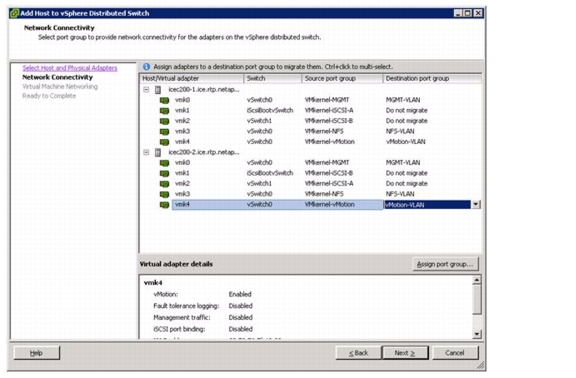576x378 pixels.
Task: Click VMkernel-iSCSI-B source group for icec200-2 vmk1
Action: [329, 173]
